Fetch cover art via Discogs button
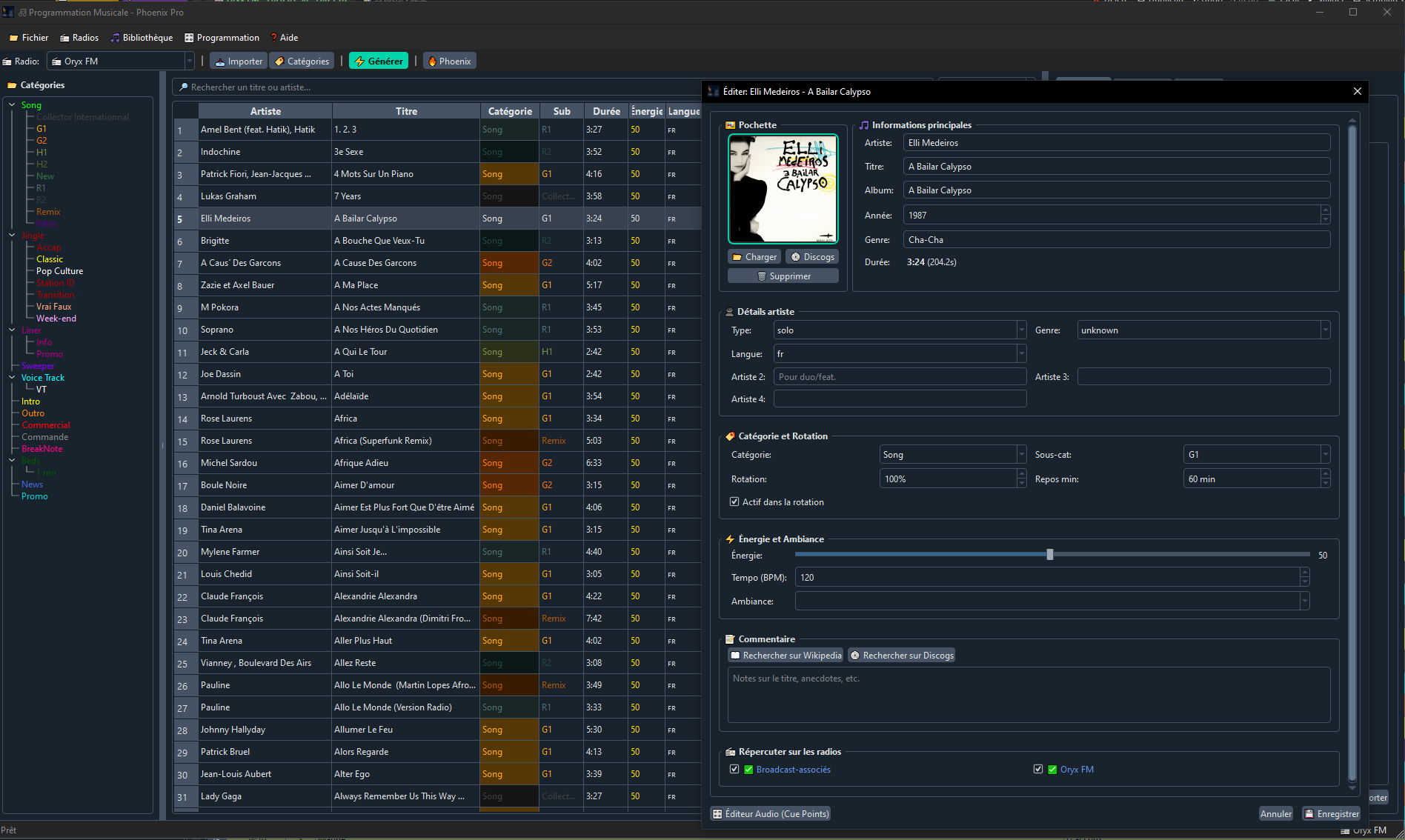This screenshot has height=840, width=1405. pos(811,257)
